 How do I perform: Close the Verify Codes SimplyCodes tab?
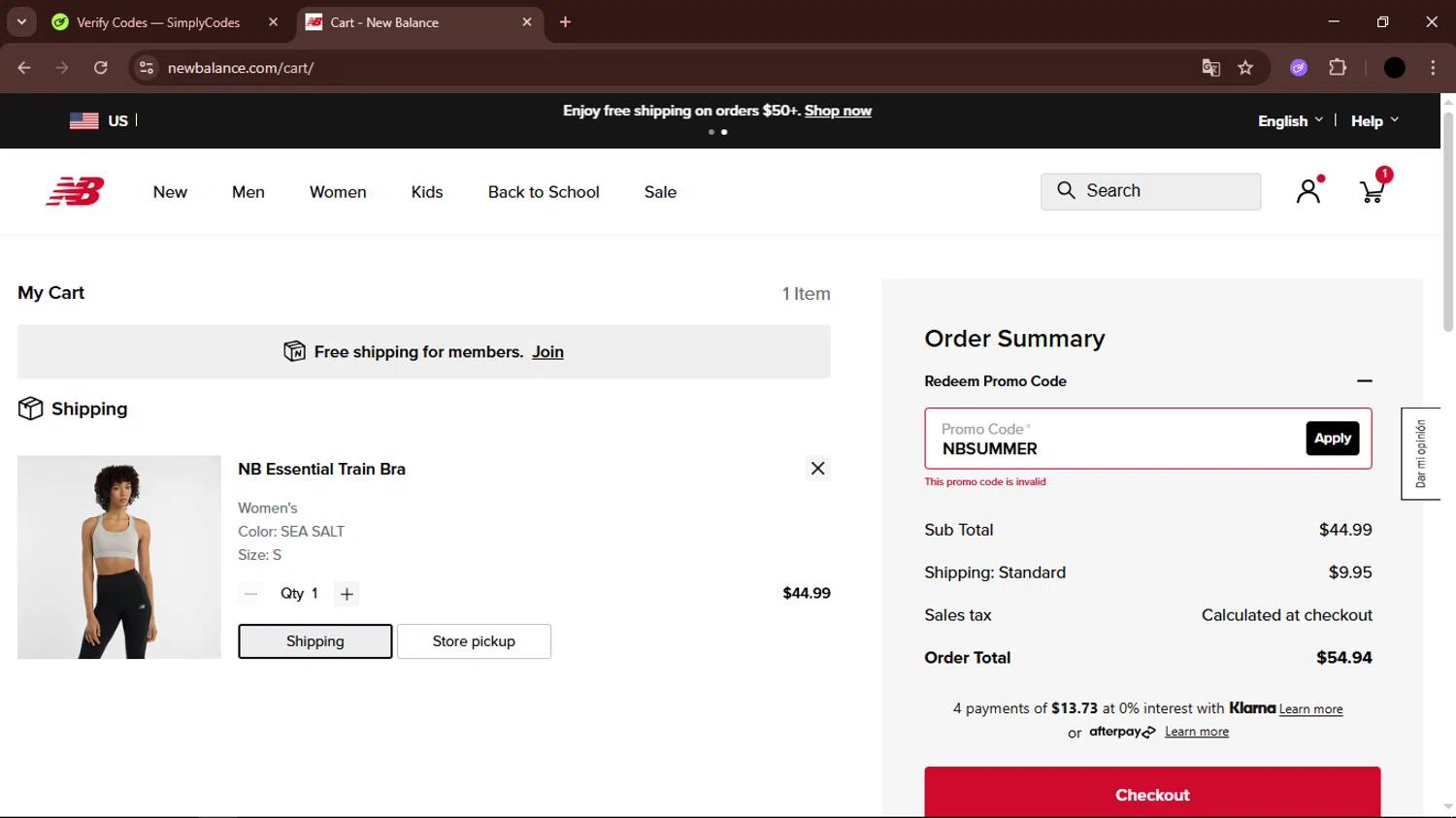point(273,22)
